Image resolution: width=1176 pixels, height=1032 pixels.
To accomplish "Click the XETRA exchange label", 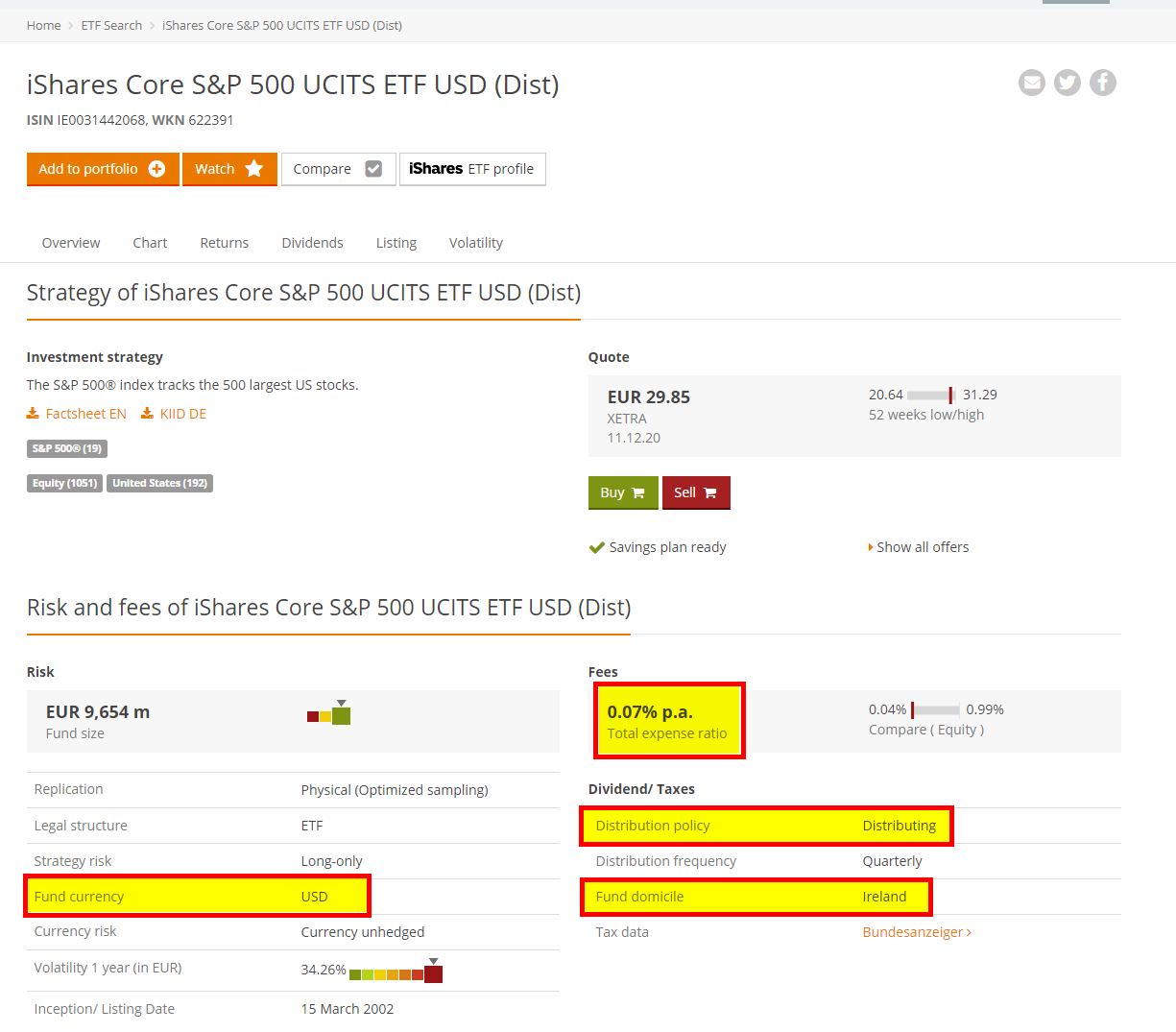I will point(627,419).
